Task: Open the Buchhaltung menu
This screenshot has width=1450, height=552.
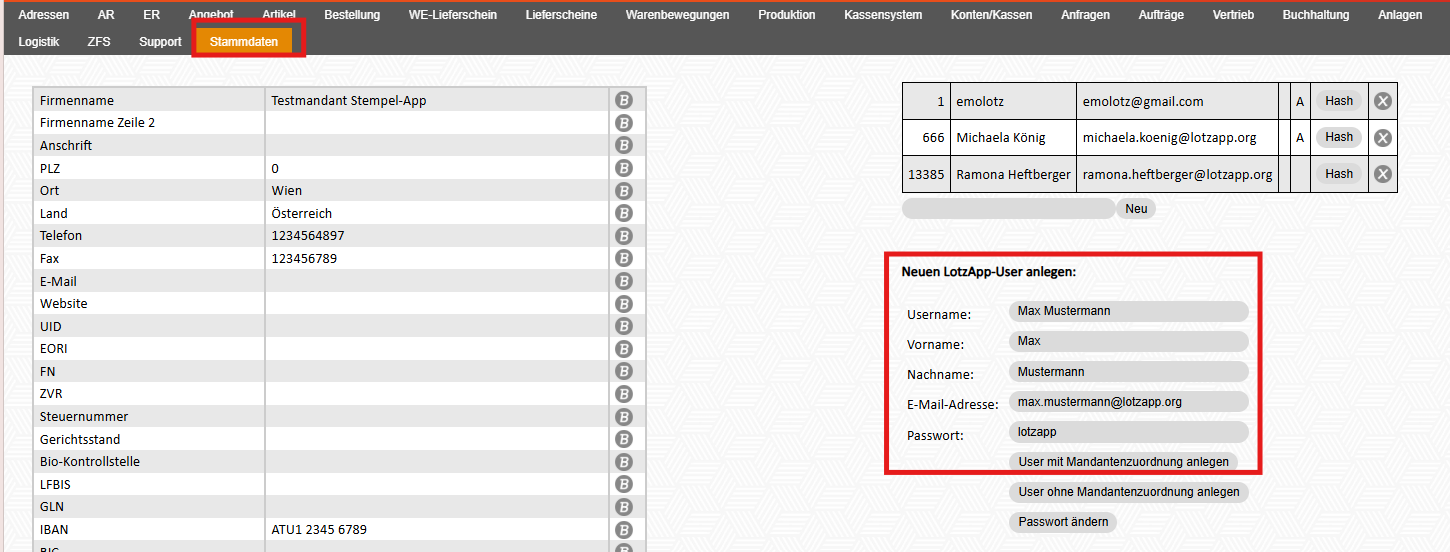Action: pos(1316,15)
